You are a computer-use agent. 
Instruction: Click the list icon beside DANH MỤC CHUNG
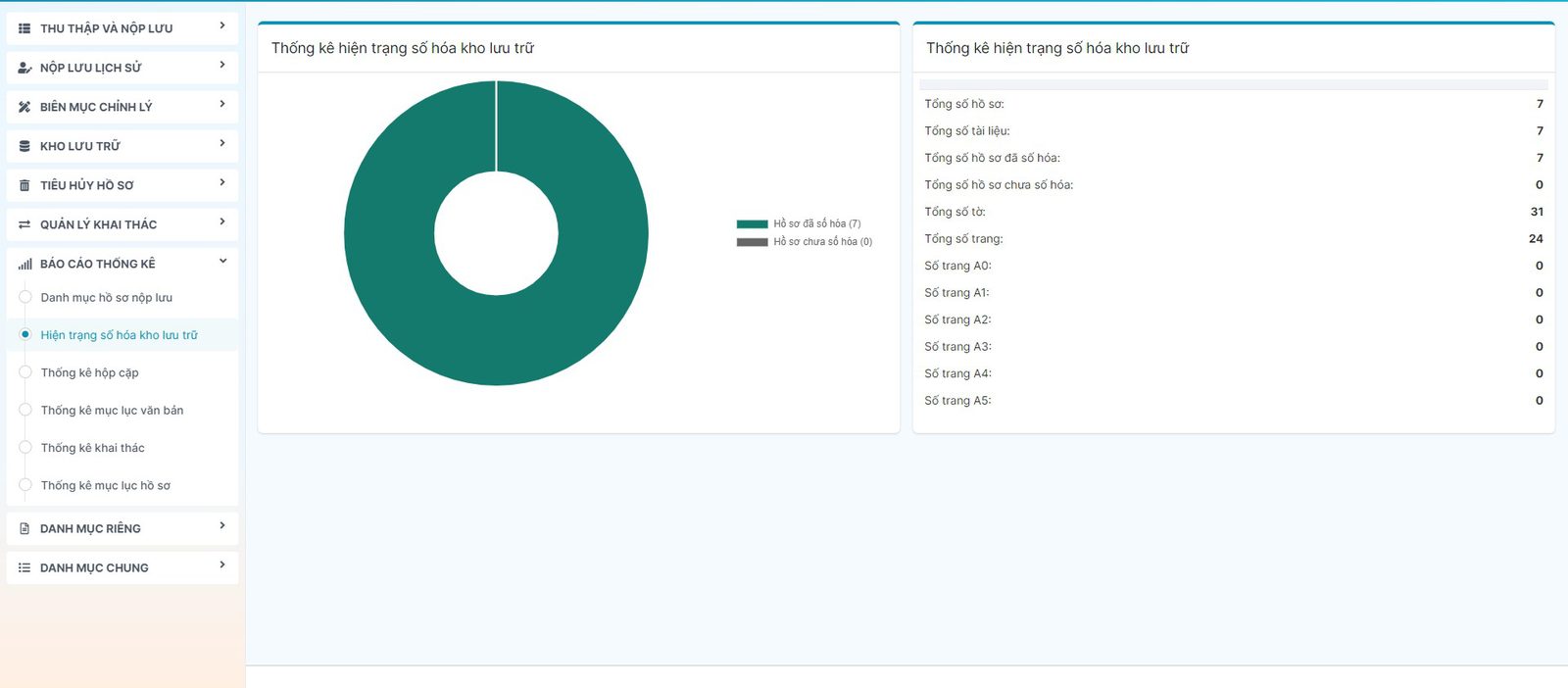pyautogui.click(x=24, y=567)
